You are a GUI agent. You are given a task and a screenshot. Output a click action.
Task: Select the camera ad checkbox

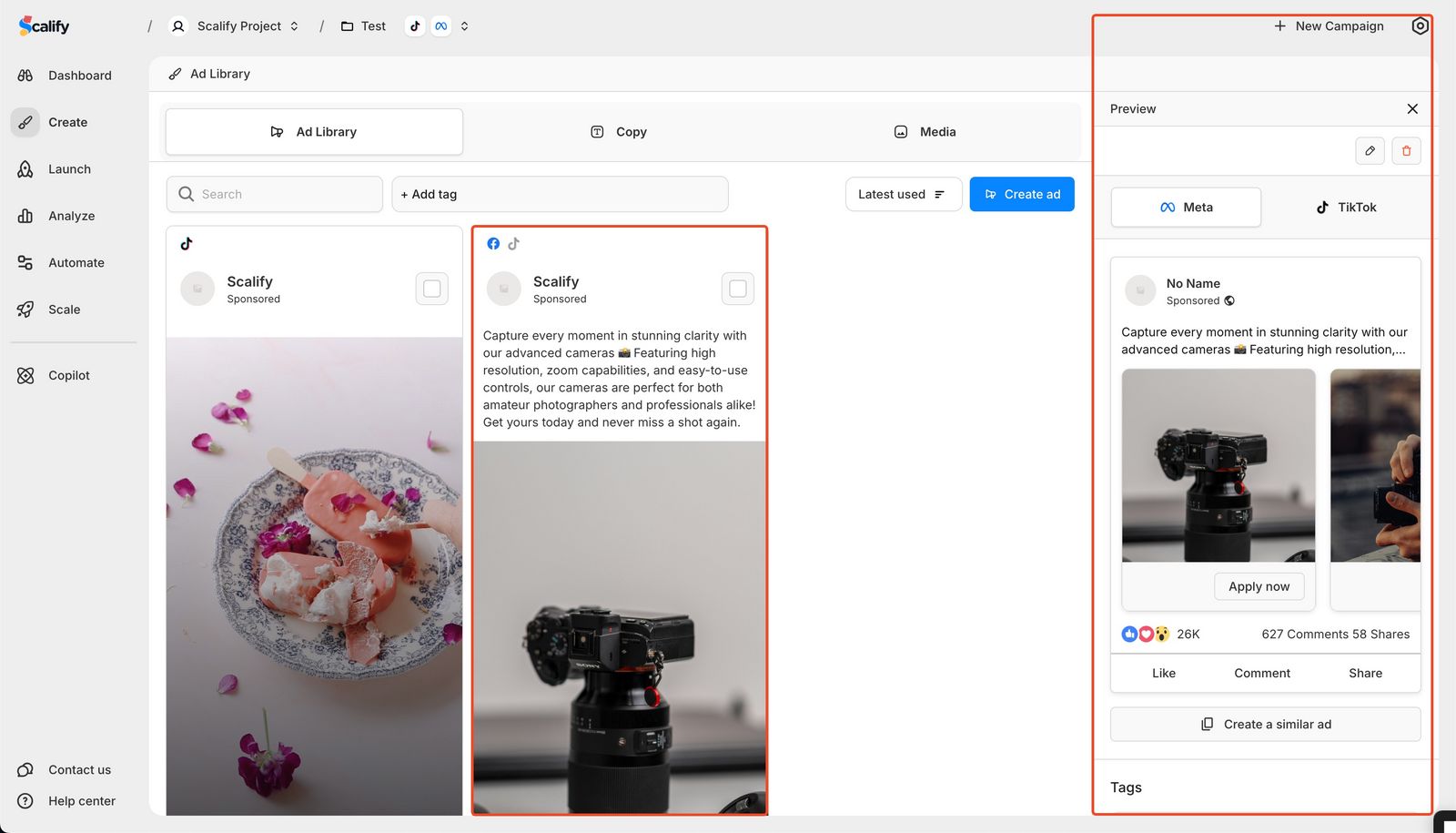(x=738, y=289)
